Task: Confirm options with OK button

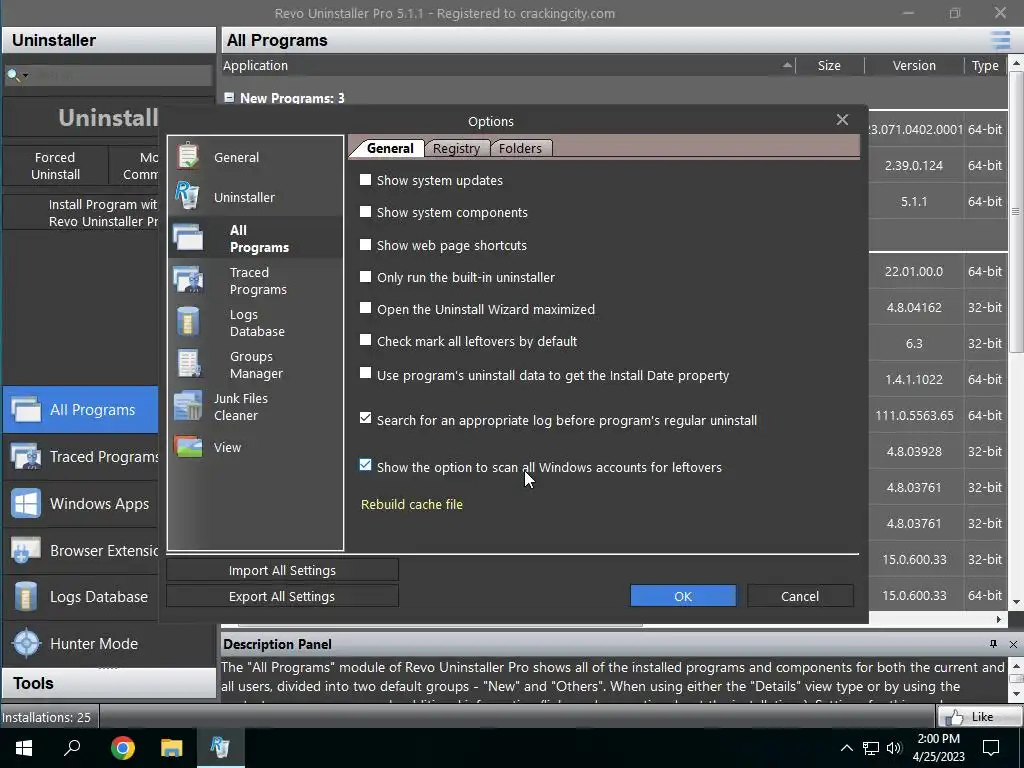Action: [x=683, y=596]
